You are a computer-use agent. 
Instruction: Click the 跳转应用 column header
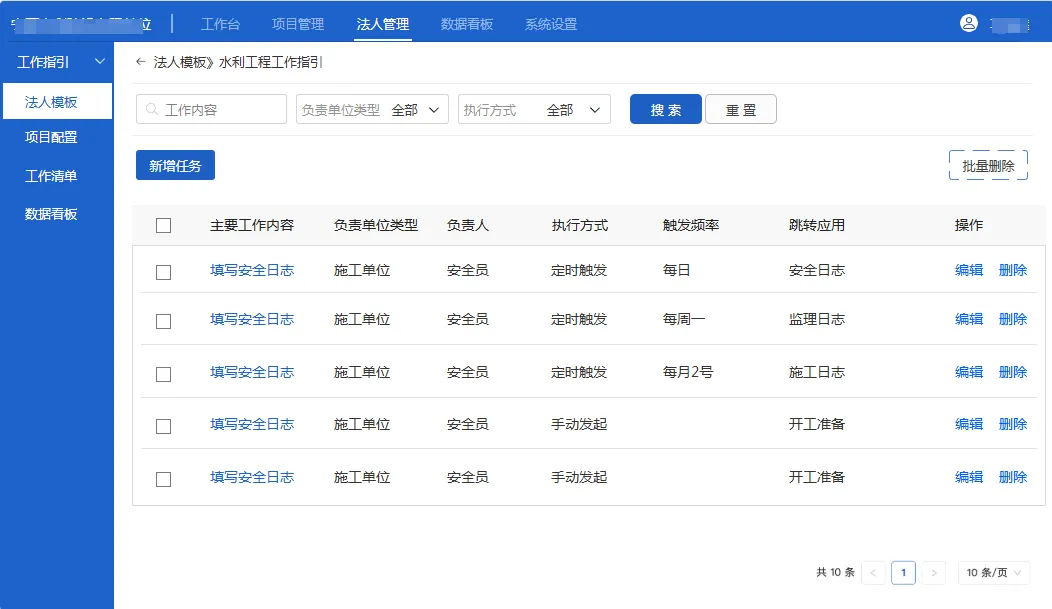(x=817, y=225)
